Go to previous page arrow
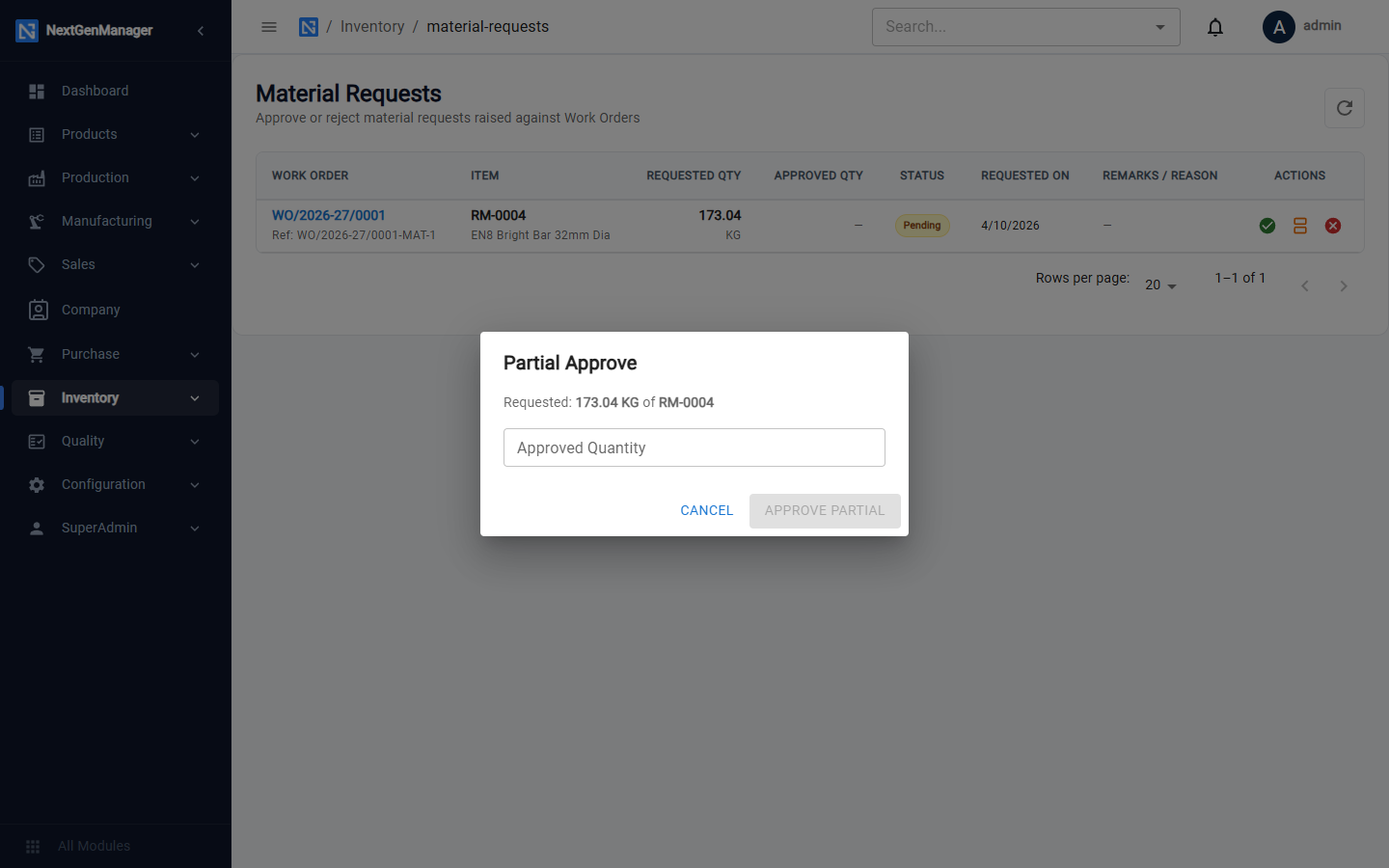Image resolution: width=1389 pixels, height=868 pixels. point(1305,285)
